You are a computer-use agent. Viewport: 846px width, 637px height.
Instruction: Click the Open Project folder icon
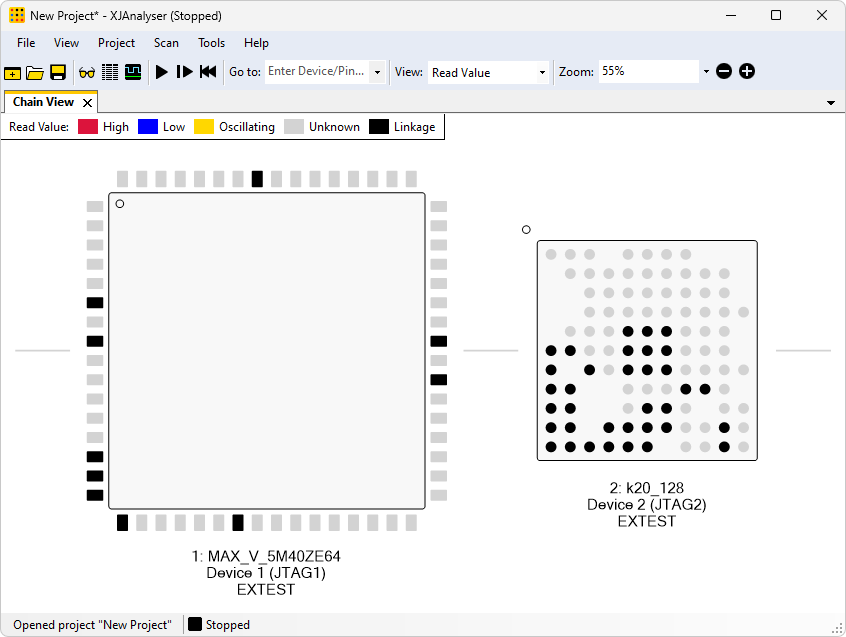pyautogui.click(x=35, y=72)
